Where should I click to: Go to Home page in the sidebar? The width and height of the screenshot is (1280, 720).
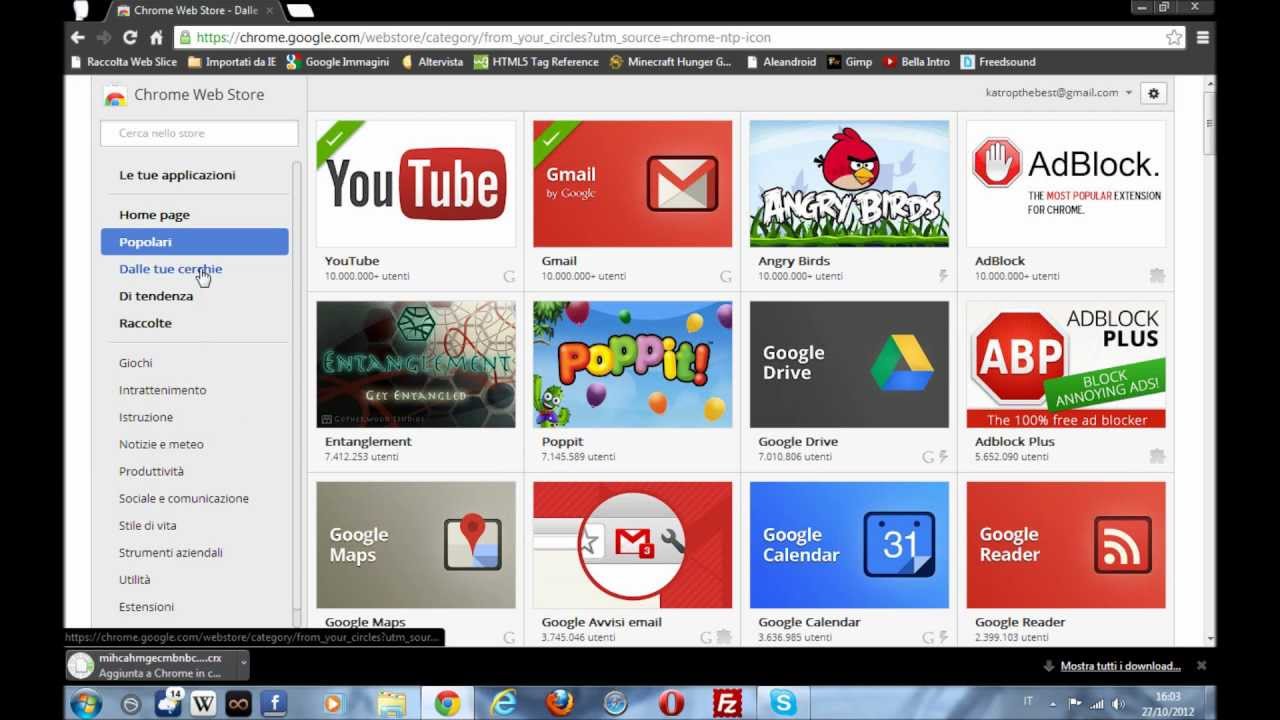click(154, 215)
